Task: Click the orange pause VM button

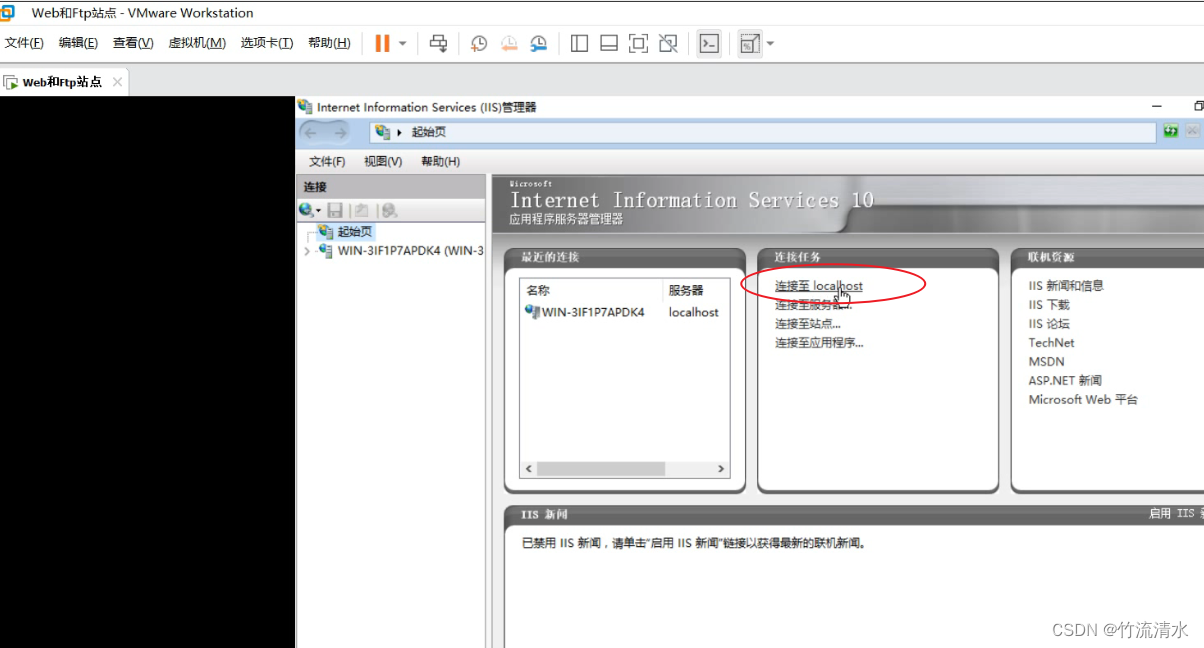Action: point(382,43)
